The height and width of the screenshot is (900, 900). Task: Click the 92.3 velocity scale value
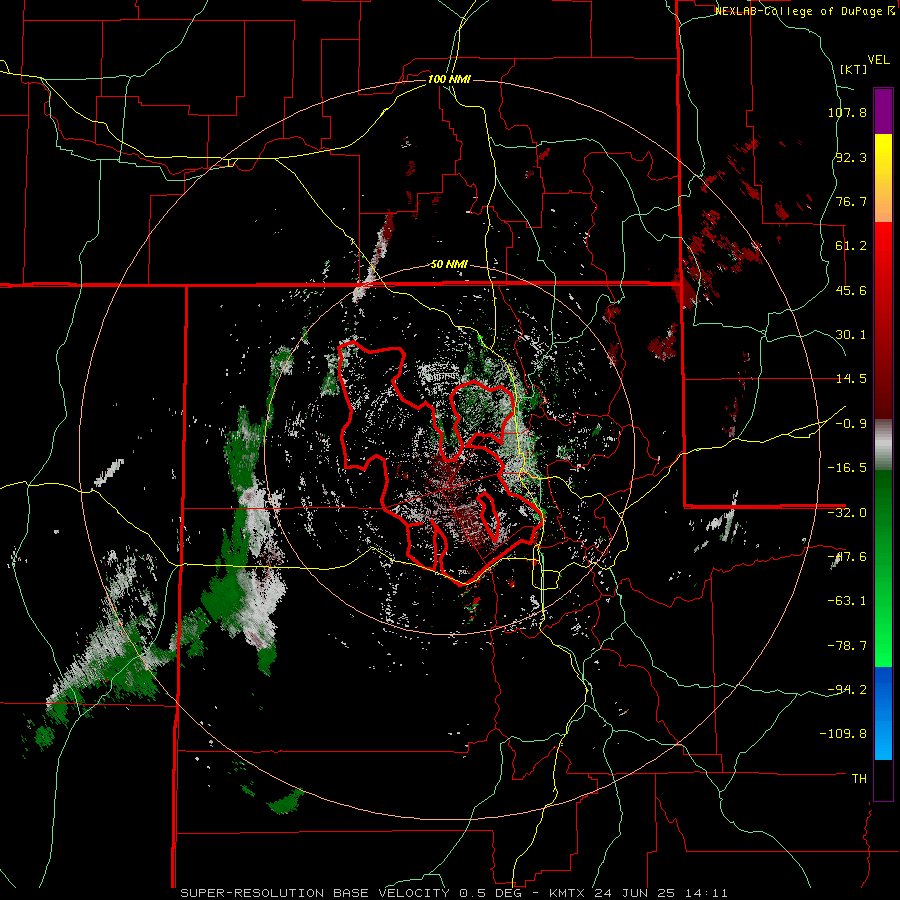[851, 157]
